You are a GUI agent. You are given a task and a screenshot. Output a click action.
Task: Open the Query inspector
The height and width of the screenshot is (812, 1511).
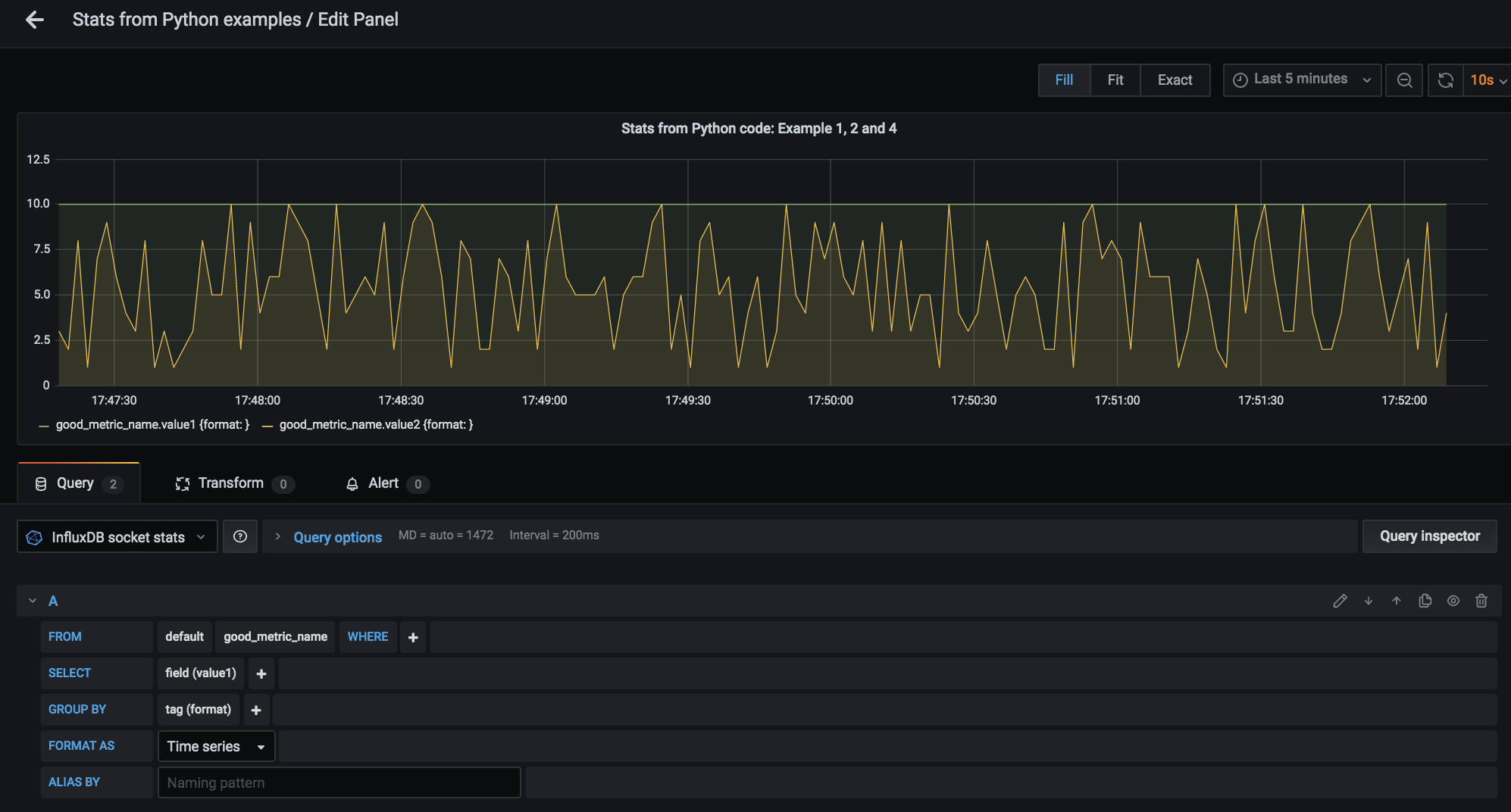coord(1429,536)
